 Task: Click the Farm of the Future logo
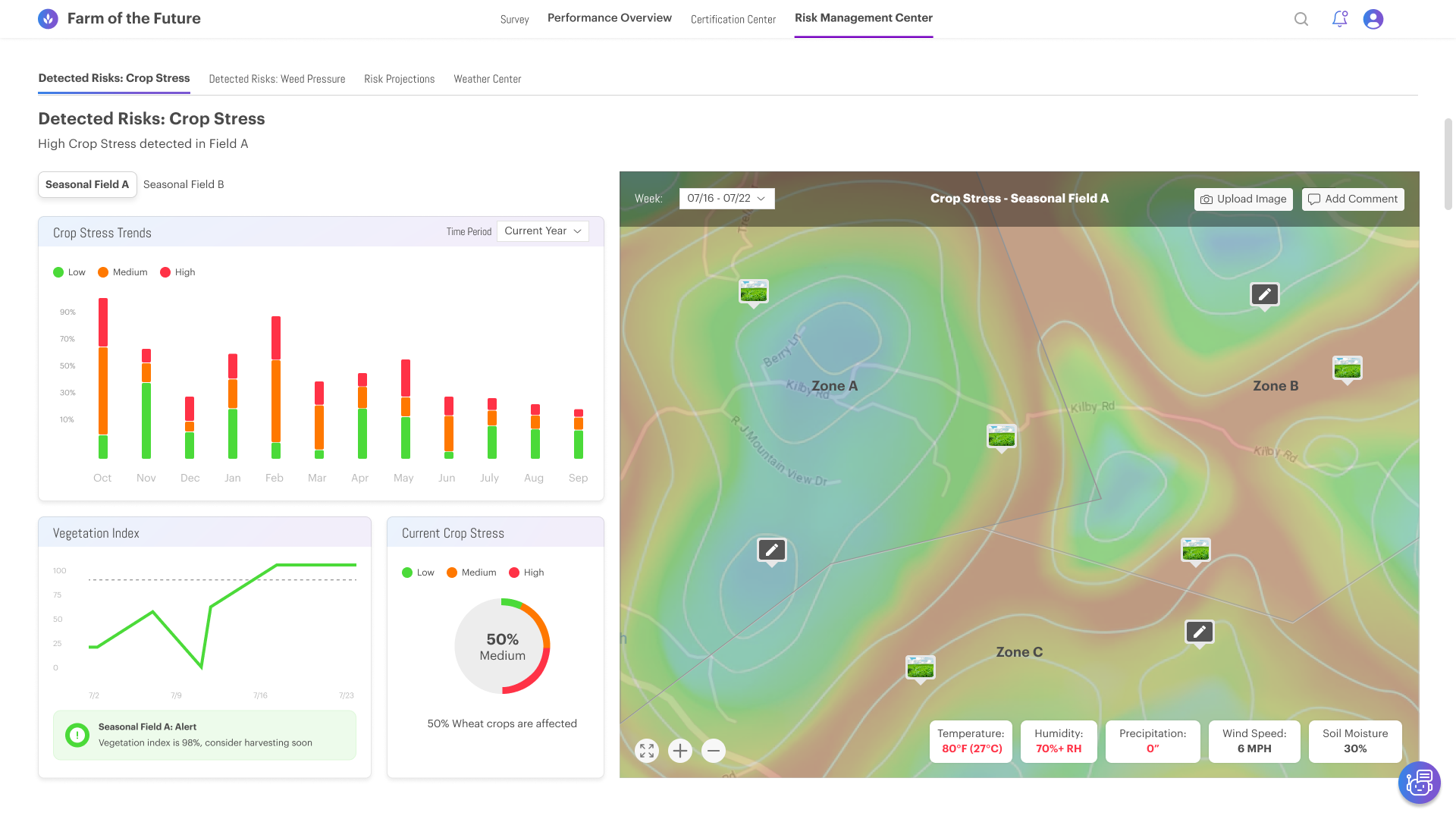(x=48, y=19)
